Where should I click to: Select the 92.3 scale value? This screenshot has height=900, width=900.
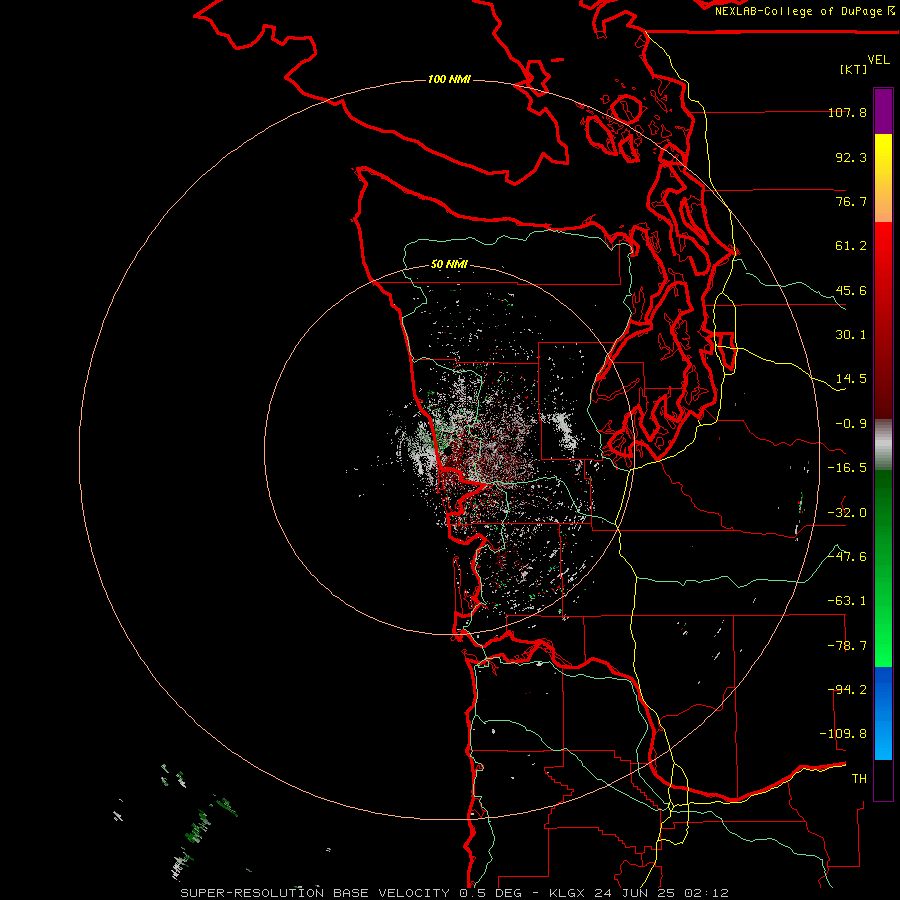coord(851,157)
